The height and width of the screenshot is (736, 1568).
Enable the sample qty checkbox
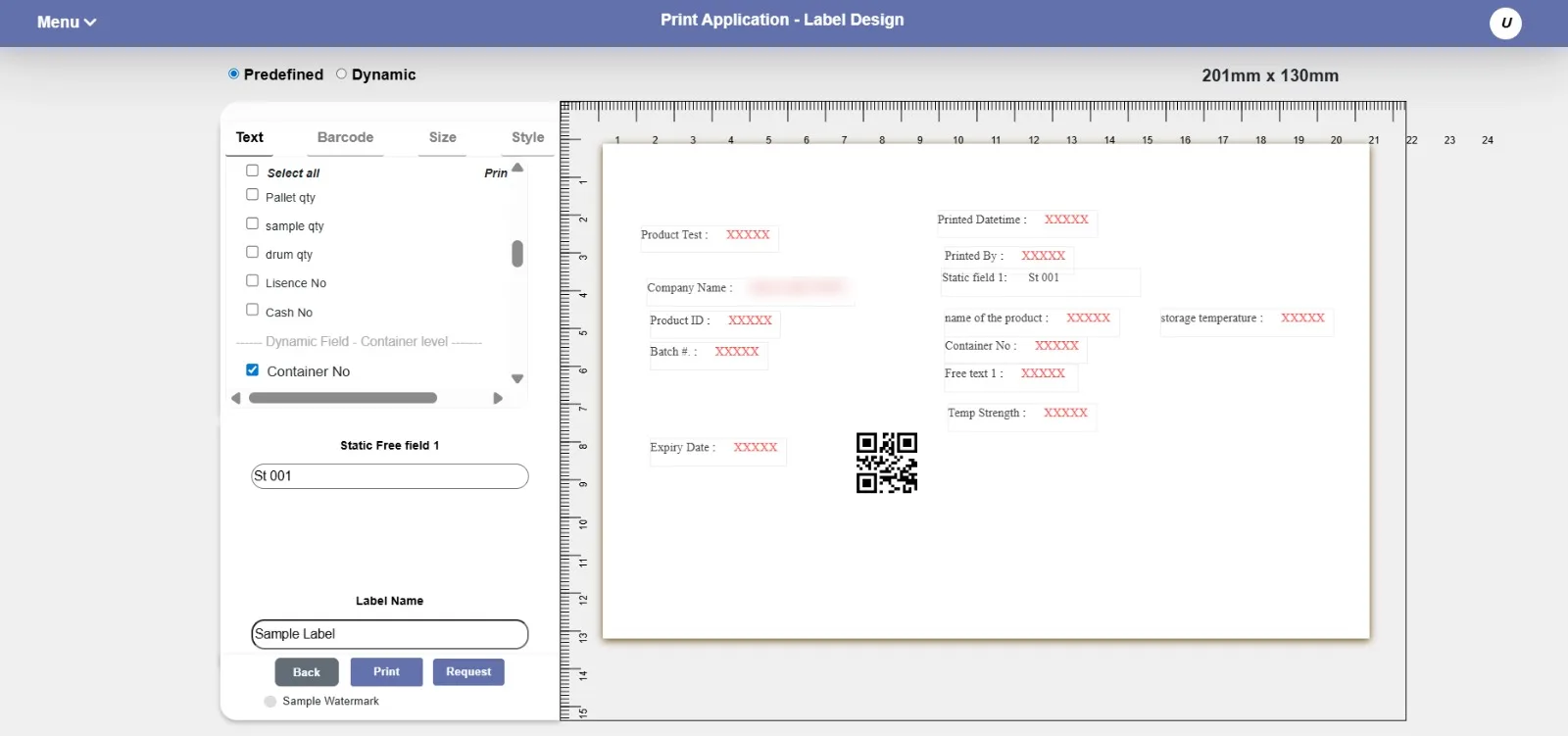point(252,223)
